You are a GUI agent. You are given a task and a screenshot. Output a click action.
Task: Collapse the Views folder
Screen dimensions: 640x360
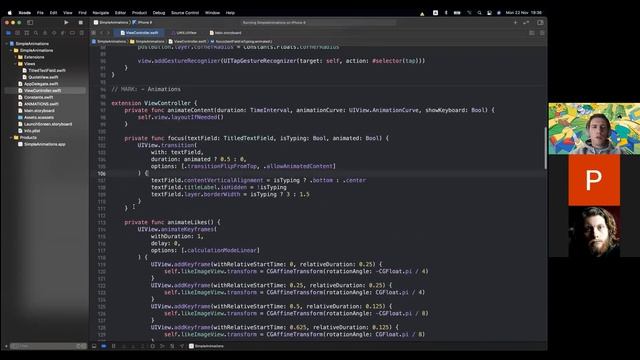[16, 64]
